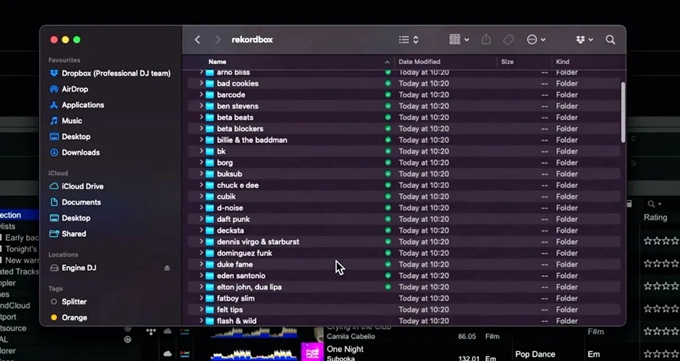Click Rating column header in rekordbox
The width and height of the screenshot is (680, 361).
[x=655, y=217]
